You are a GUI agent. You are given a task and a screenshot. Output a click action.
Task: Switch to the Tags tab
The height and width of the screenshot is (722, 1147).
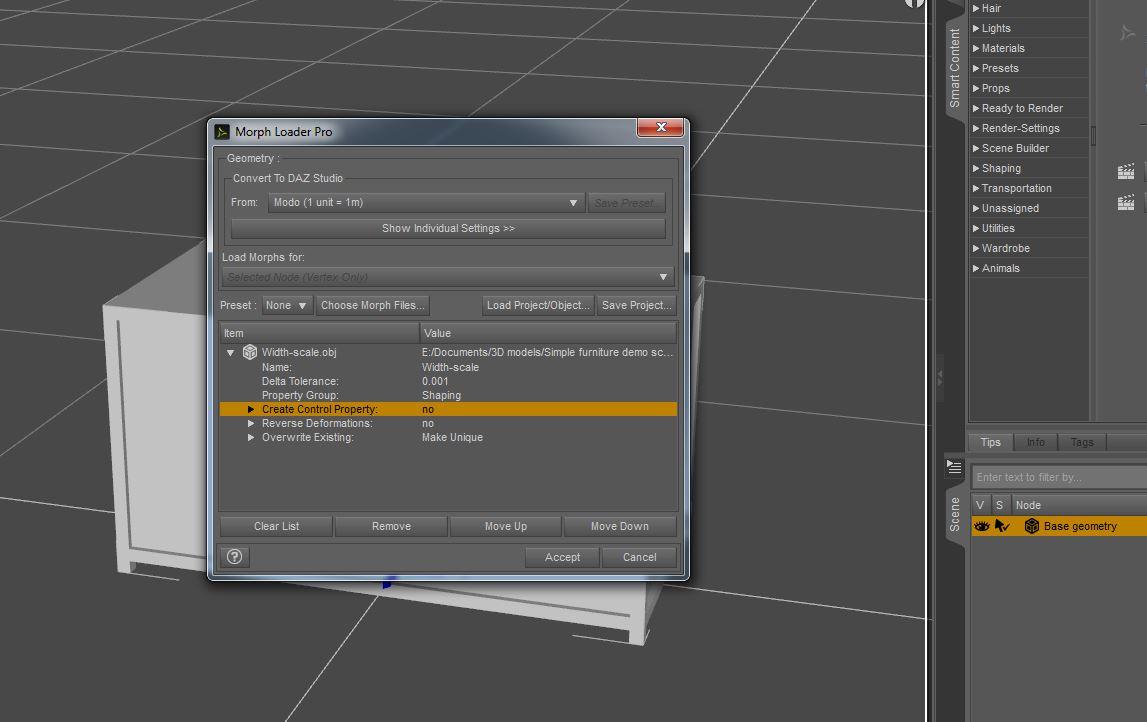[1082, 442]
